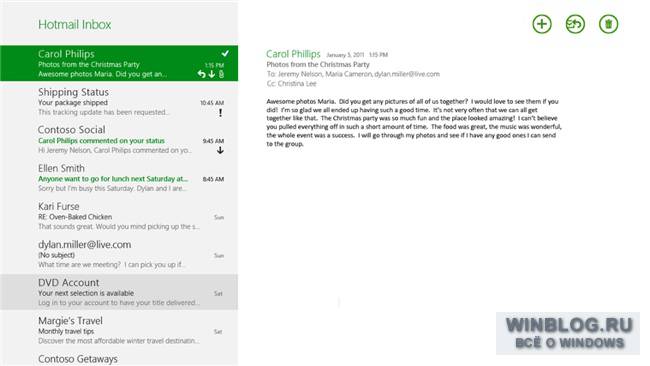Open the DVD Account email
650x366 pixels.
119,292
